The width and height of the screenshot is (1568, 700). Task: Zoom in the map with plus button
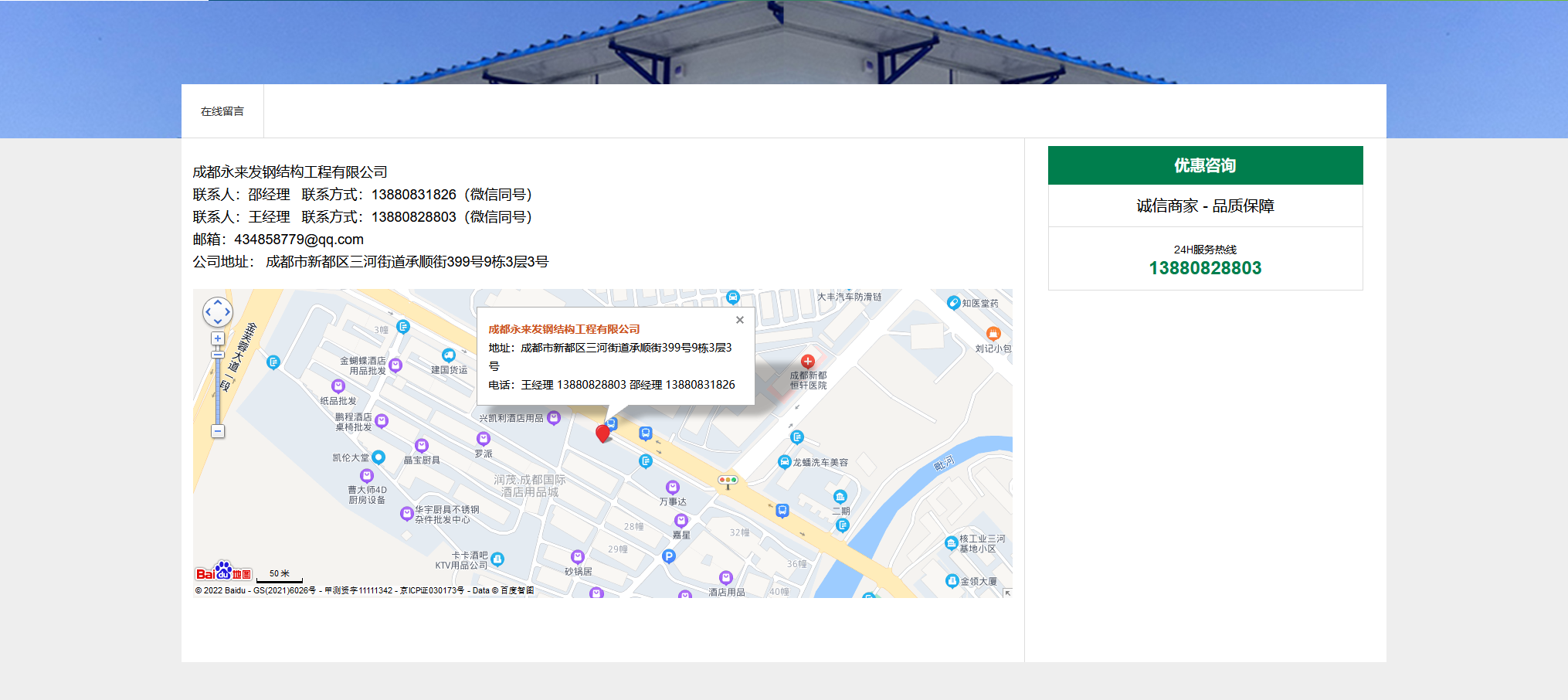coord(218,338)
